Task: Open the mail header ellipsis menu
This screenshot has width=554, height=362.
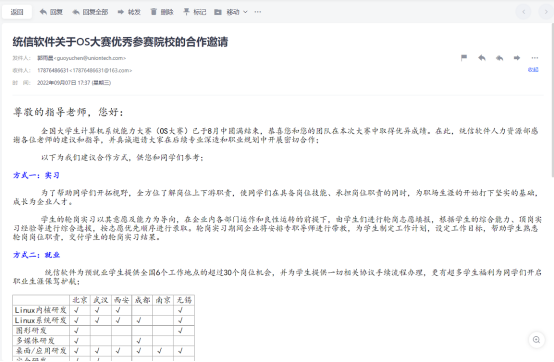Action: click(x=535, y=58)
